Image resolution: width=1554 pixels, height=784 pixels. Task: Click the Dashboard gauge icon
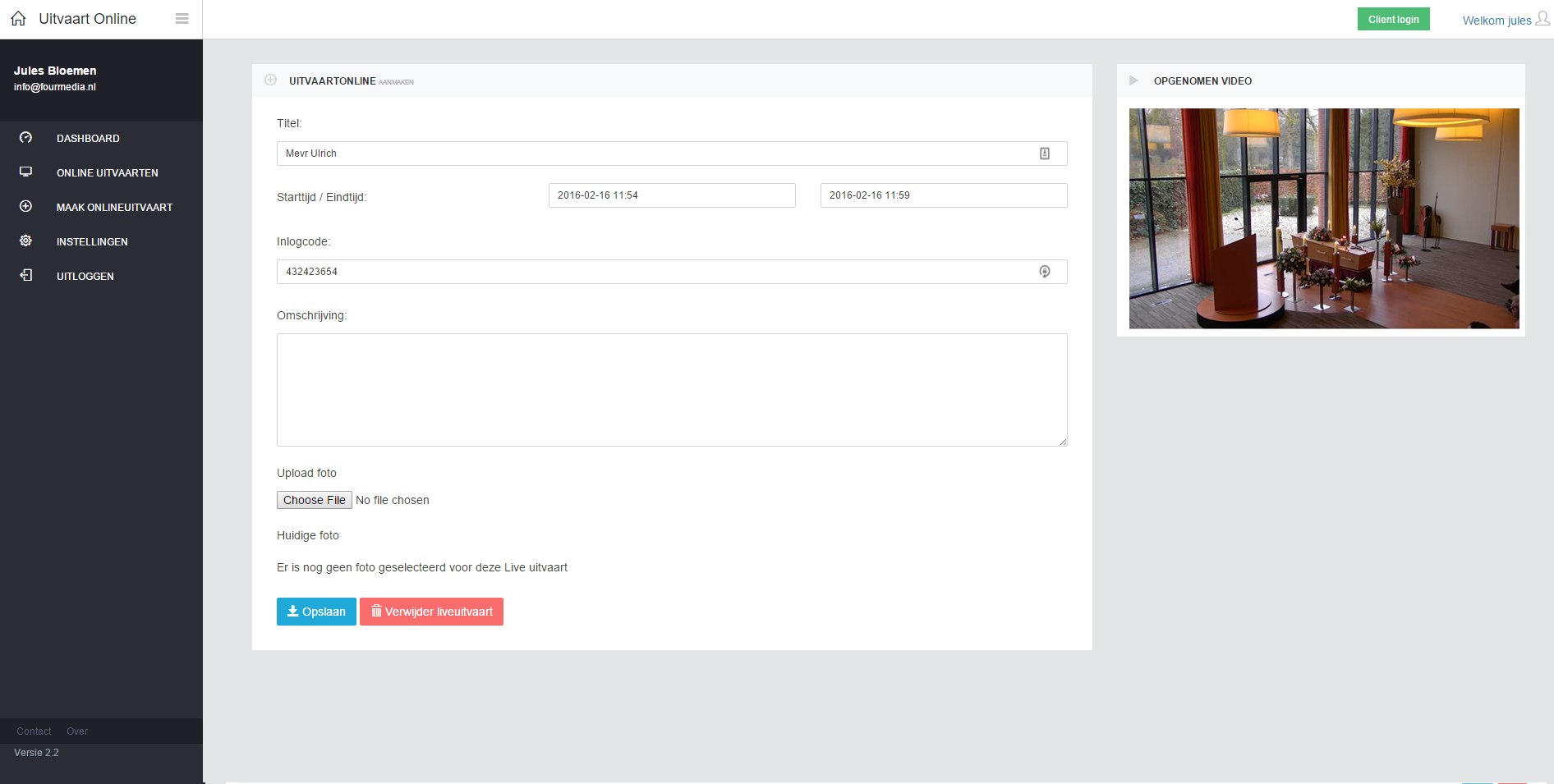[x=26, y=138]
